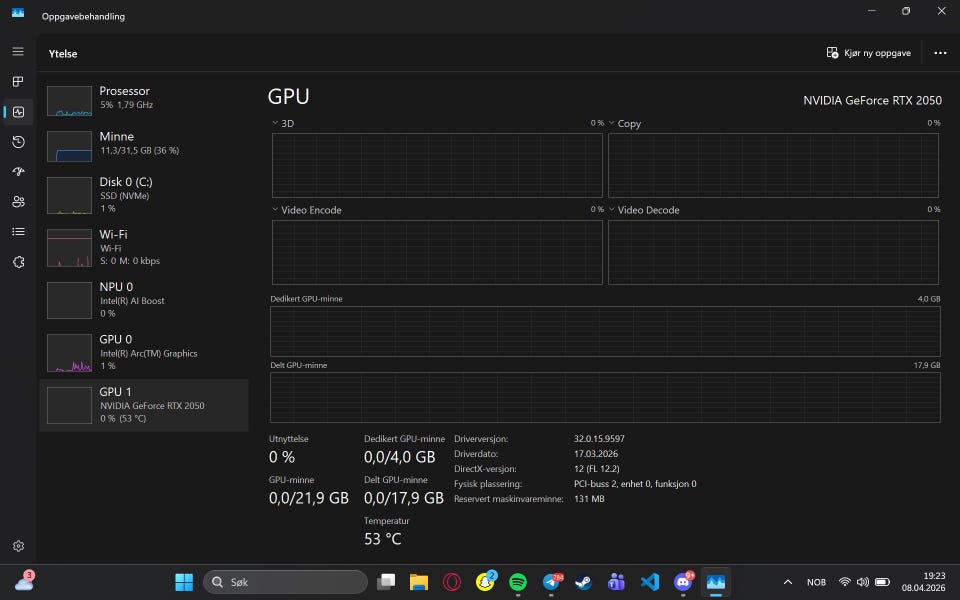
Task: Open Microsoft Teams from the taskbar
Action: pos(617,582)
